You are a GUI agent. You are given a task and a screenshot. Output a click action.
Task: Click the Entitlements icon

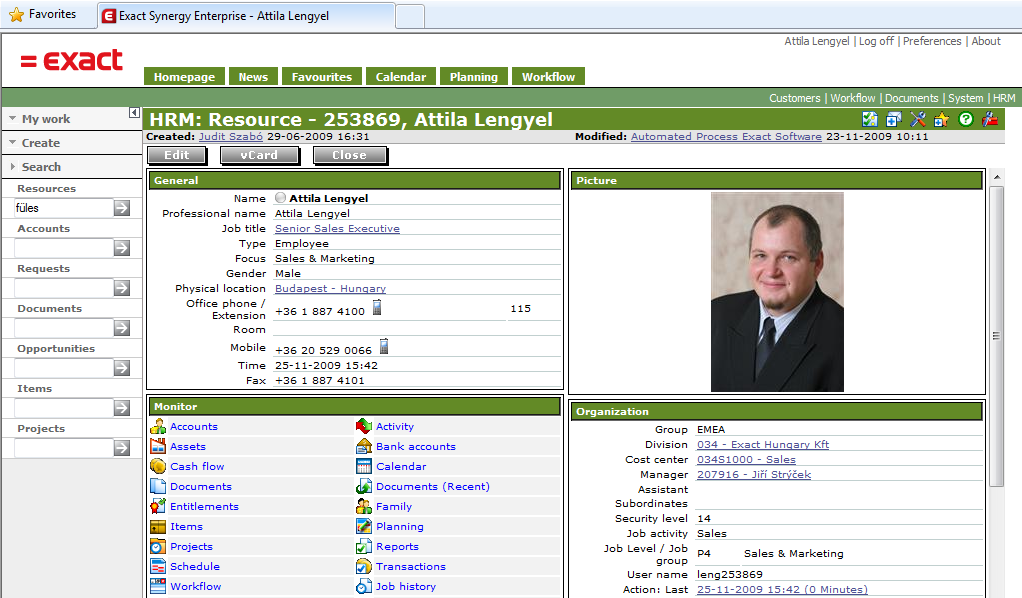point(158,506)
